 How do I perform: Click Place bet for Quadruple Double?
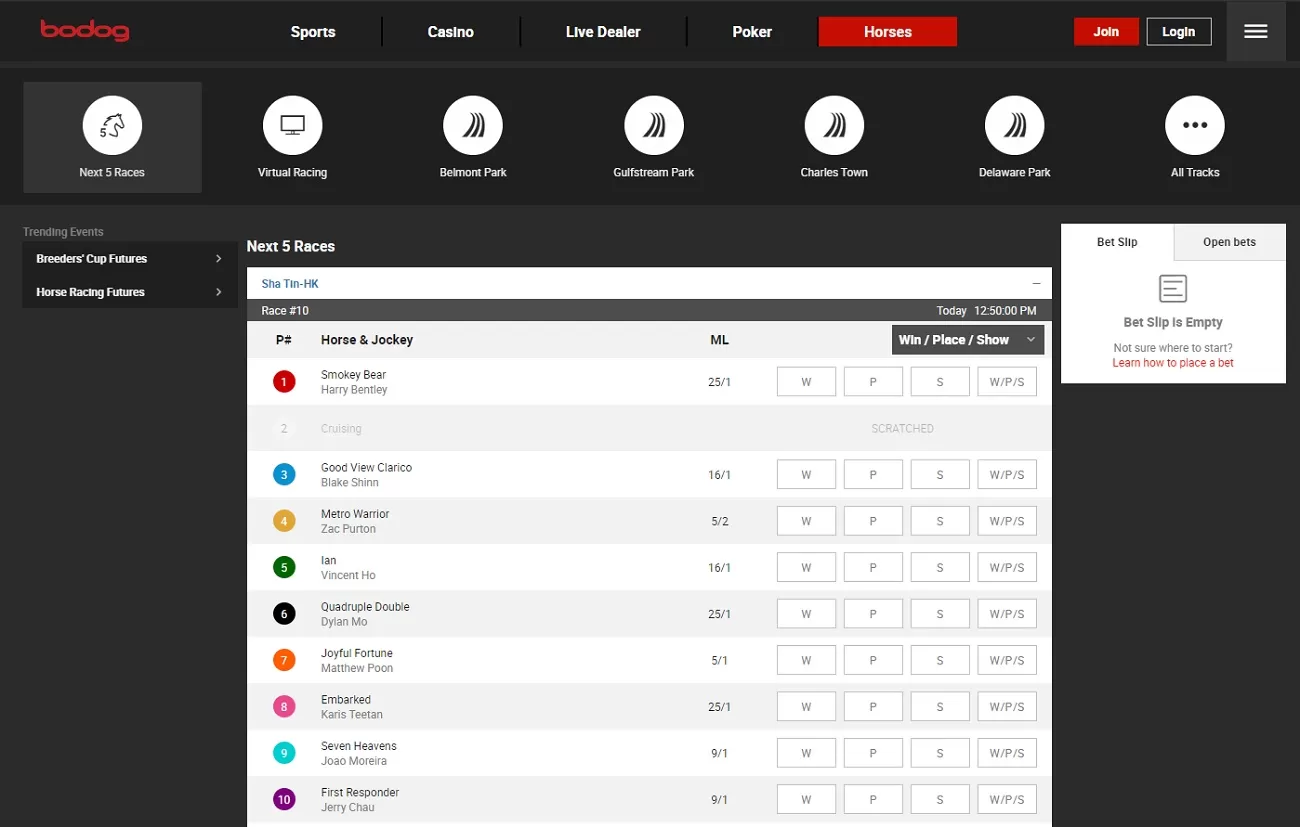pyautogui.click(x=873, y=614)
